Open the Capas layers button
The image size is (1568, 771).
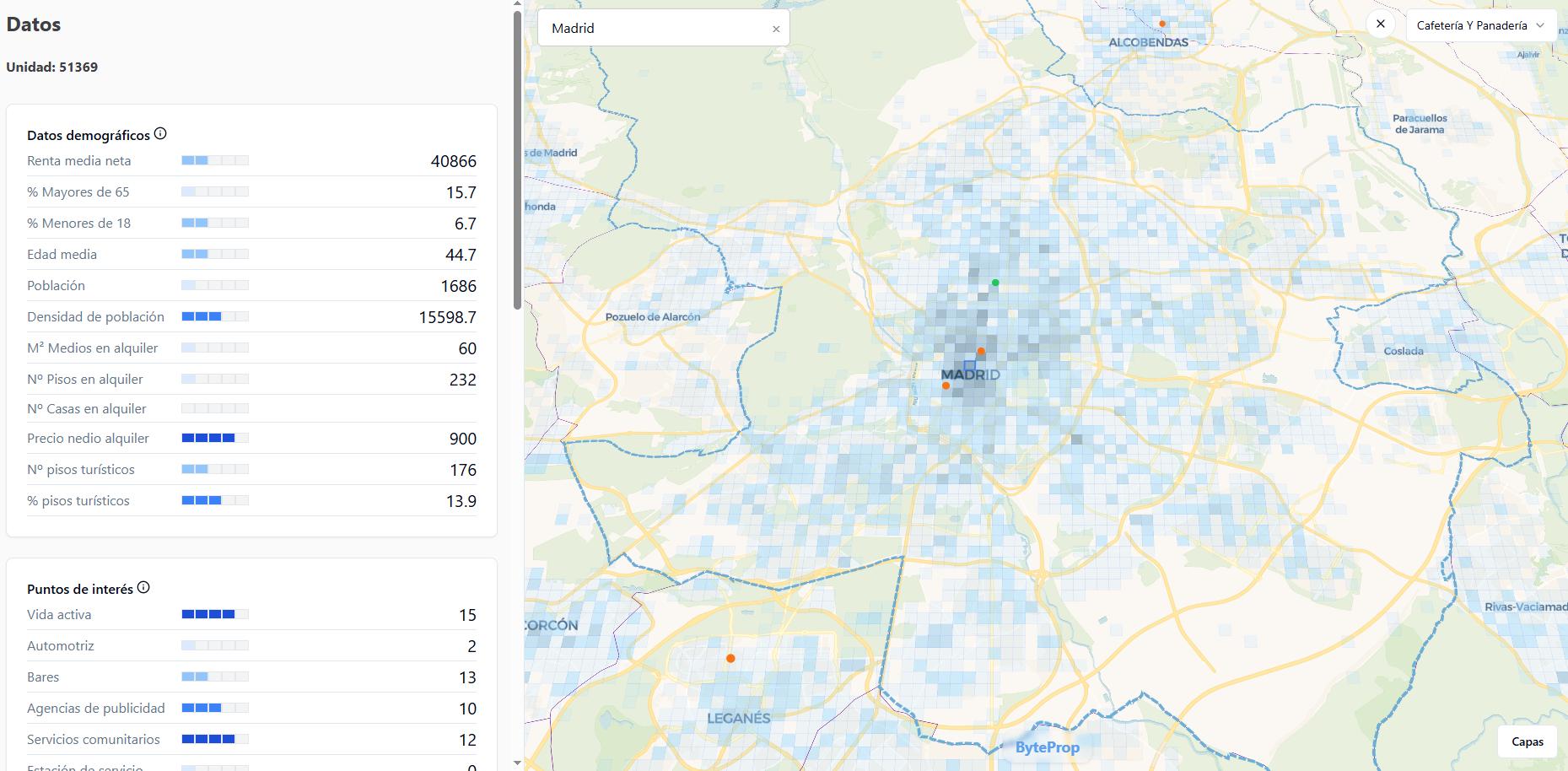(x=1527, y=741)
